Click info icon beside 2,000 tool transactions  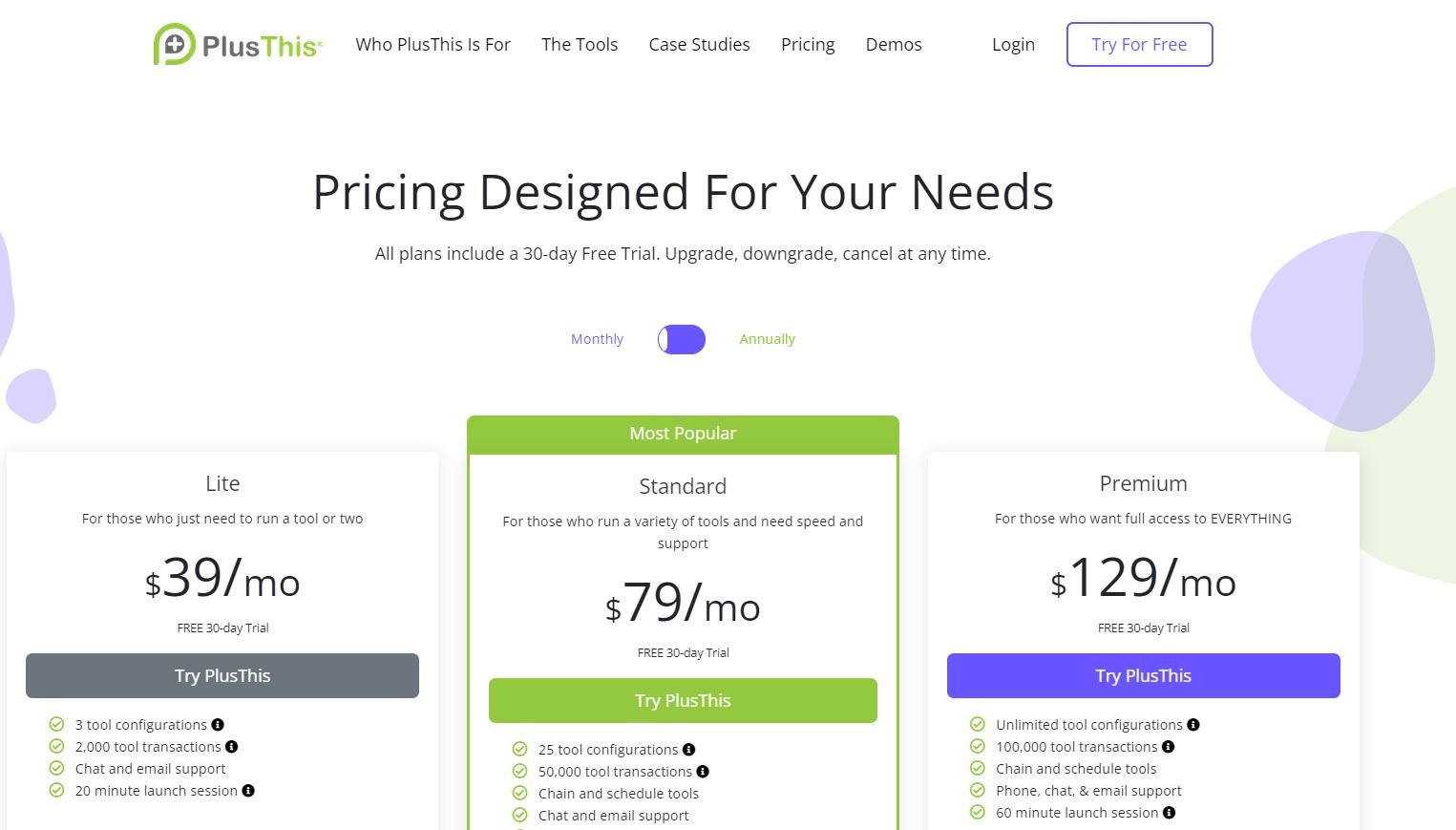click(232, 747)
